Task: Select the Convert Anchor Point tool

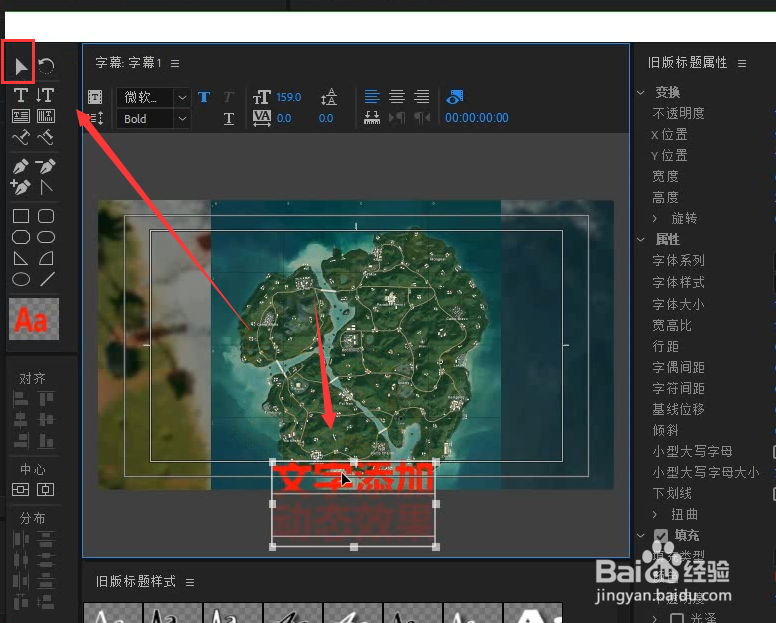Action: [x=46, y=187]
